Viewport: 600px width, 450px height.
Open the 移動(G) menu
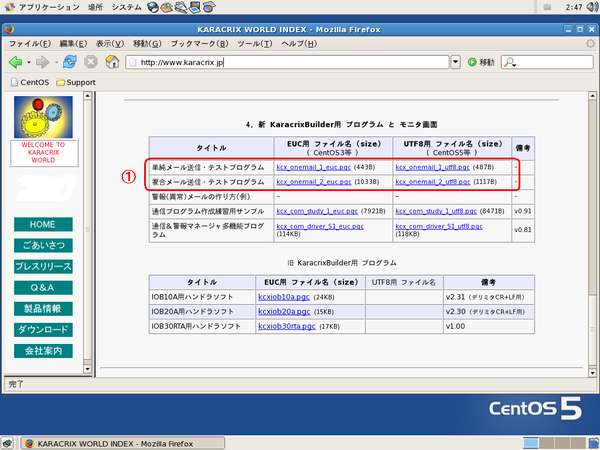147,44
